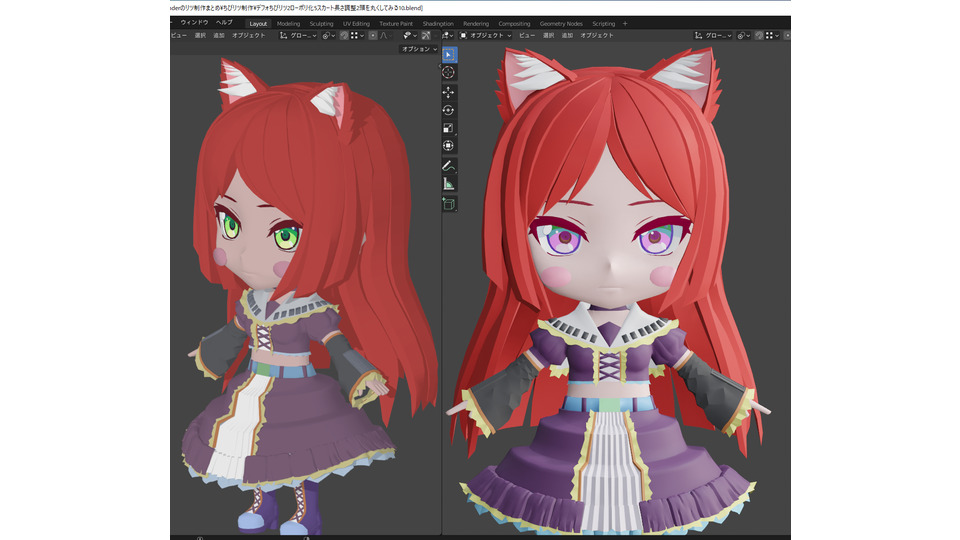Open snap settings dropdown in left viewport

(357, 36)
